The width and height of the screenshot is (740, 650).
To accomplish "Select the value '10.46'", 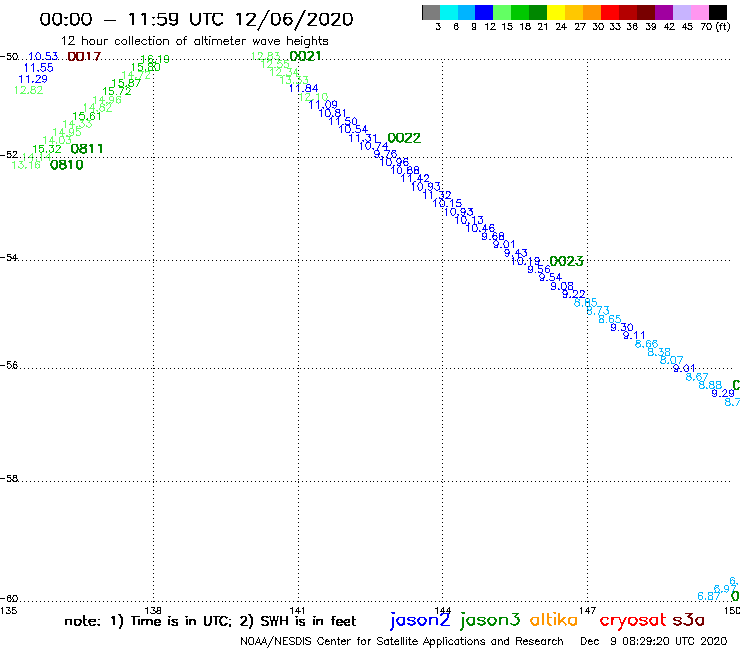I will tap(480, 228).
